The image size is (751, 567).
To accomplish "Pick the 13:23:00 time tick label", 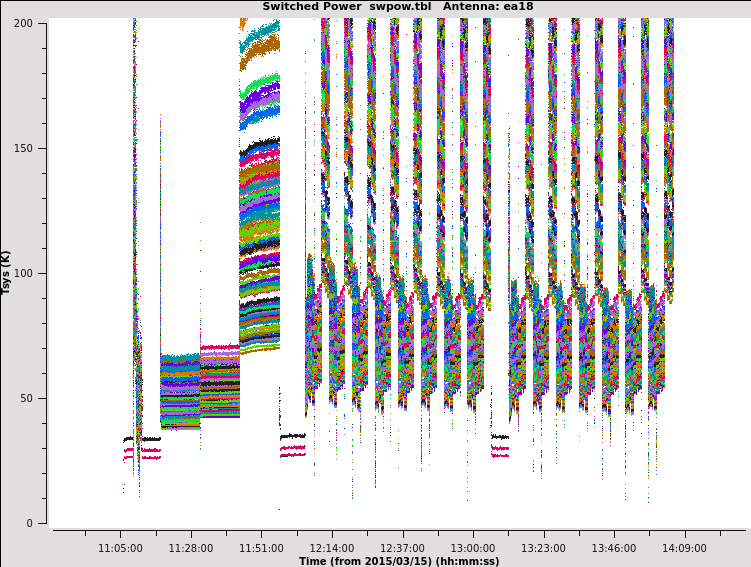I will [x=543, y=548].
